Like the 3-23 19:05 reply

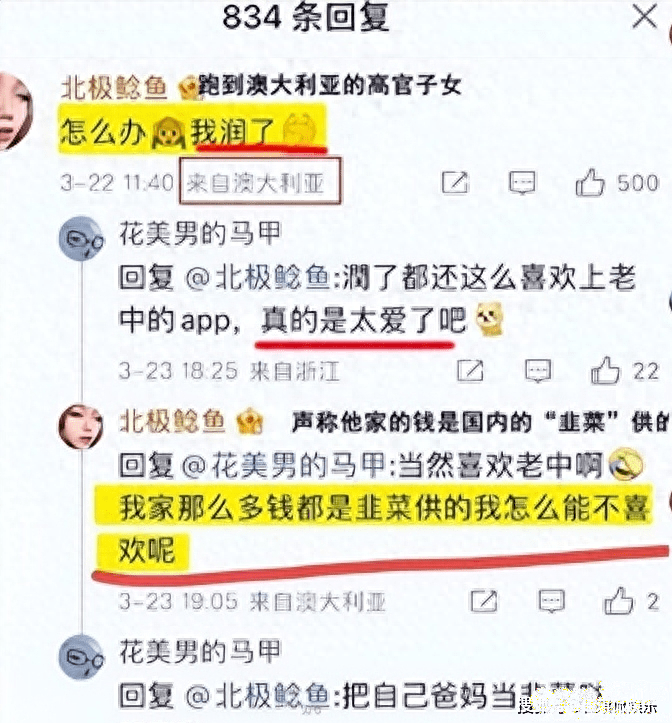point(618,600)
